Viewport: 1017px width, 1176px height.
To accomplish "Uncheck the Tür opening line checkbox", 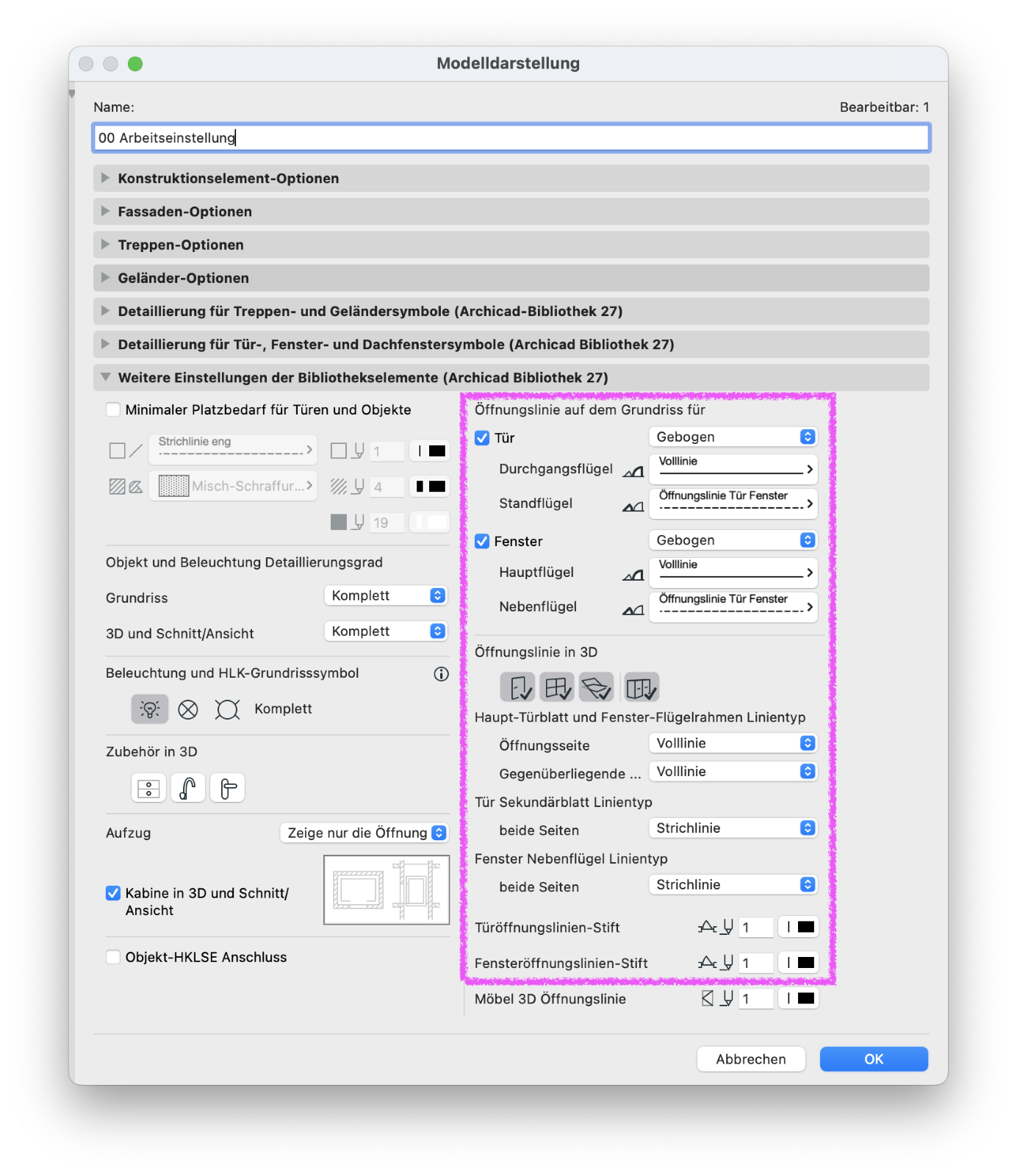I will point(482,438).
